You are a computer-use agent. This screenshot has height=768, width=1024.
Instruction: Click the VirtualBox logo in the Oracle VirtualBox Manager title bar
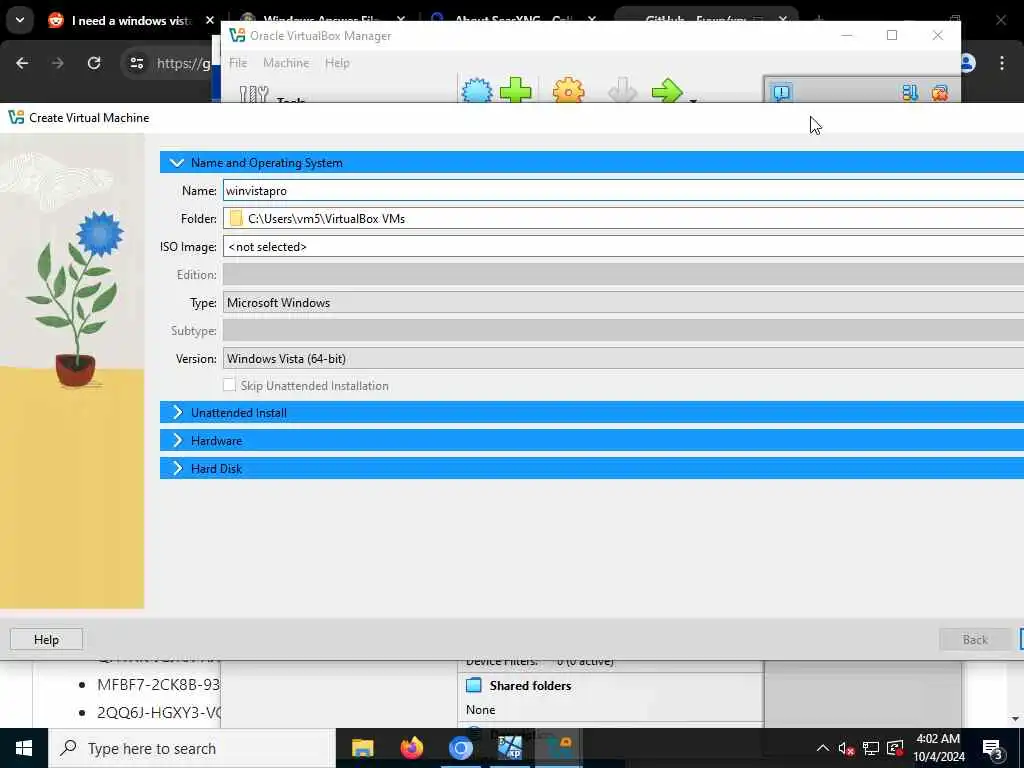pyautogui.click(x=237, y=35)
